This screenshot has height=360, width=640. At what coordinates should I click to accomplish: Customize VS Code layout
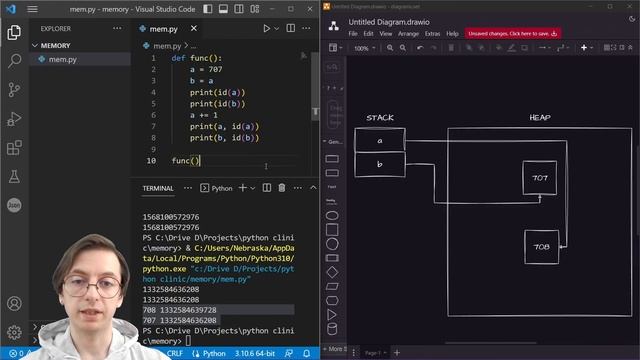click(255, 9)
